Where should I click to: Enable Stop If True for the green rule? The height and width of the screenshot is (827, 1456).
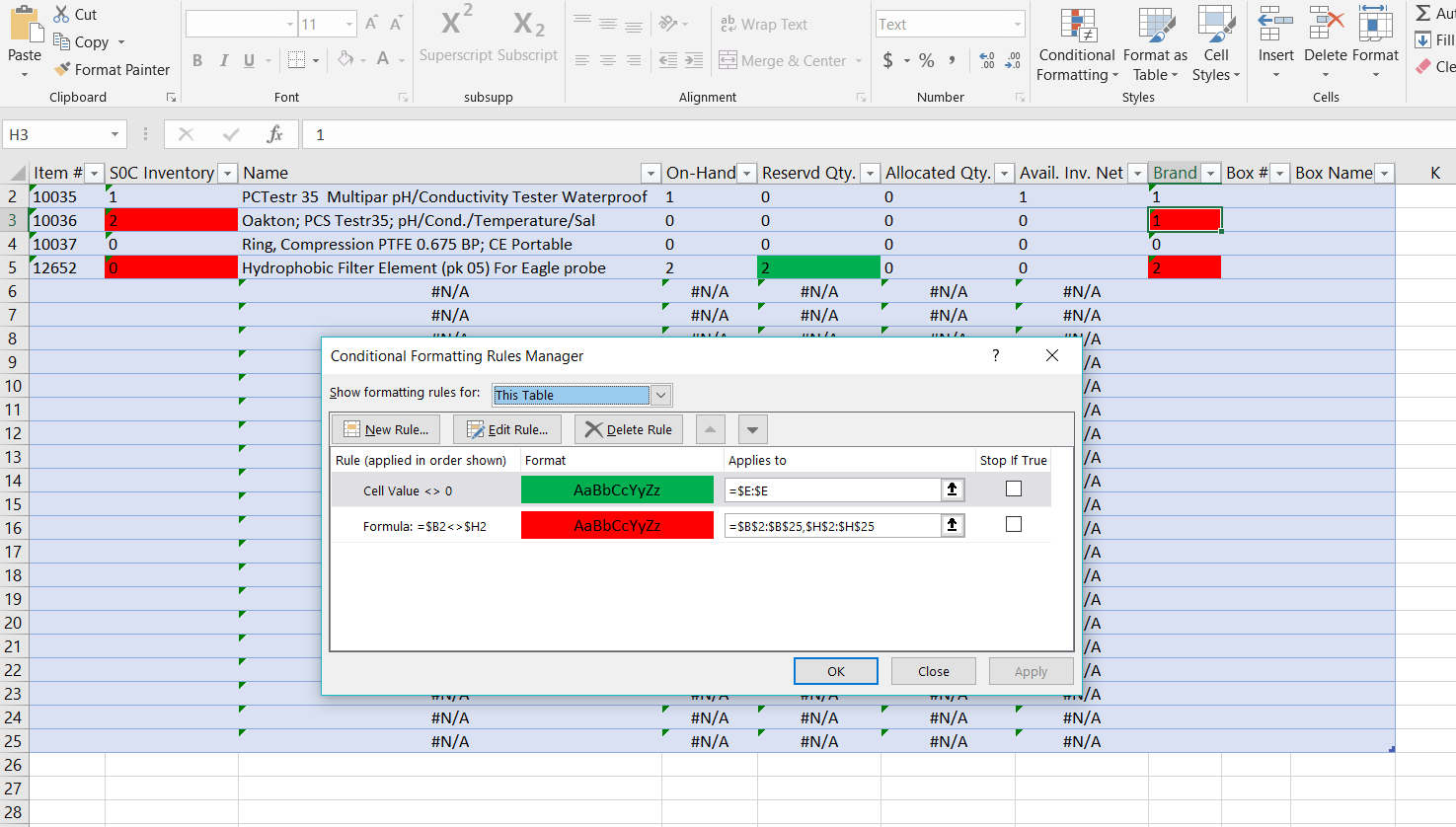[1013, 489]
